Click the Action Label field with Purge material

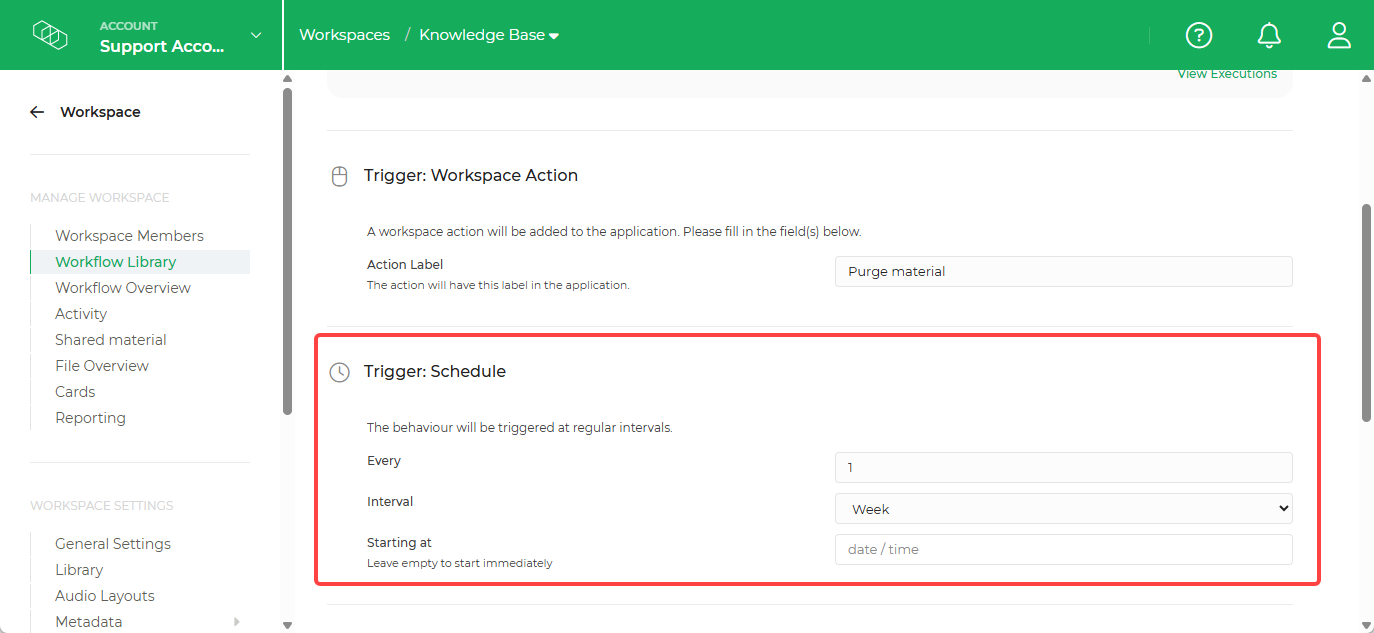click(x=1064, y=271)
